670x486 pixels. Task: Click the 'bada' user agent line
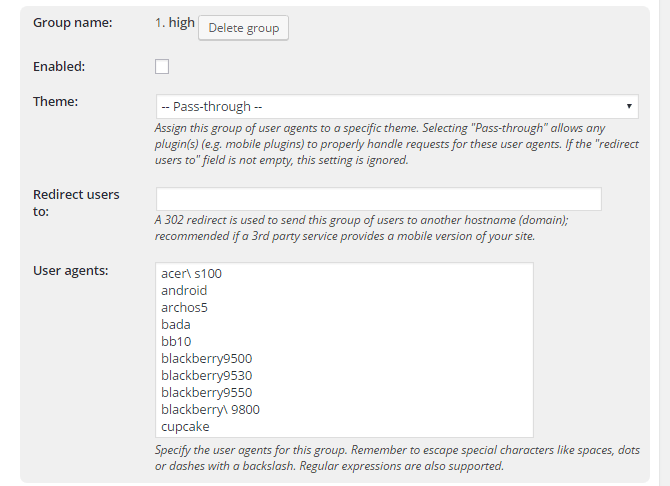point(176,325)
